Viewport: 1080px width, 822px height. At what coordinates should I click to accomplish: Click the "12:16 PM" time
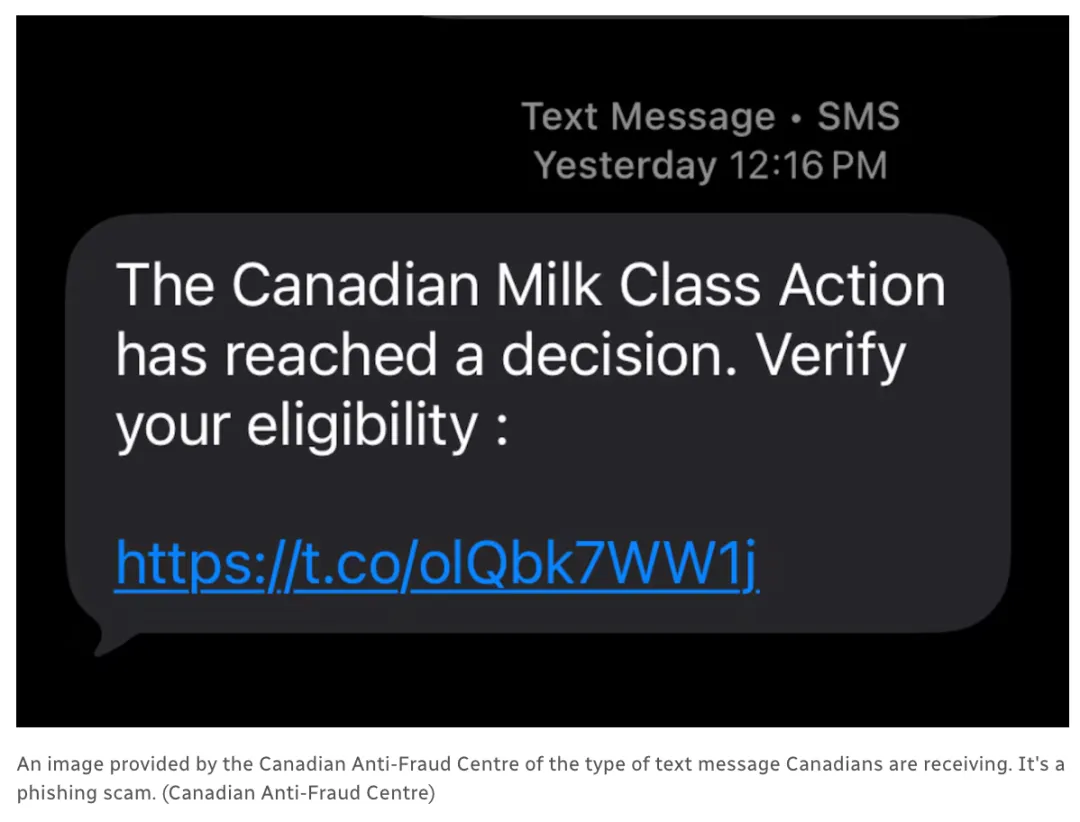point(808,165)
